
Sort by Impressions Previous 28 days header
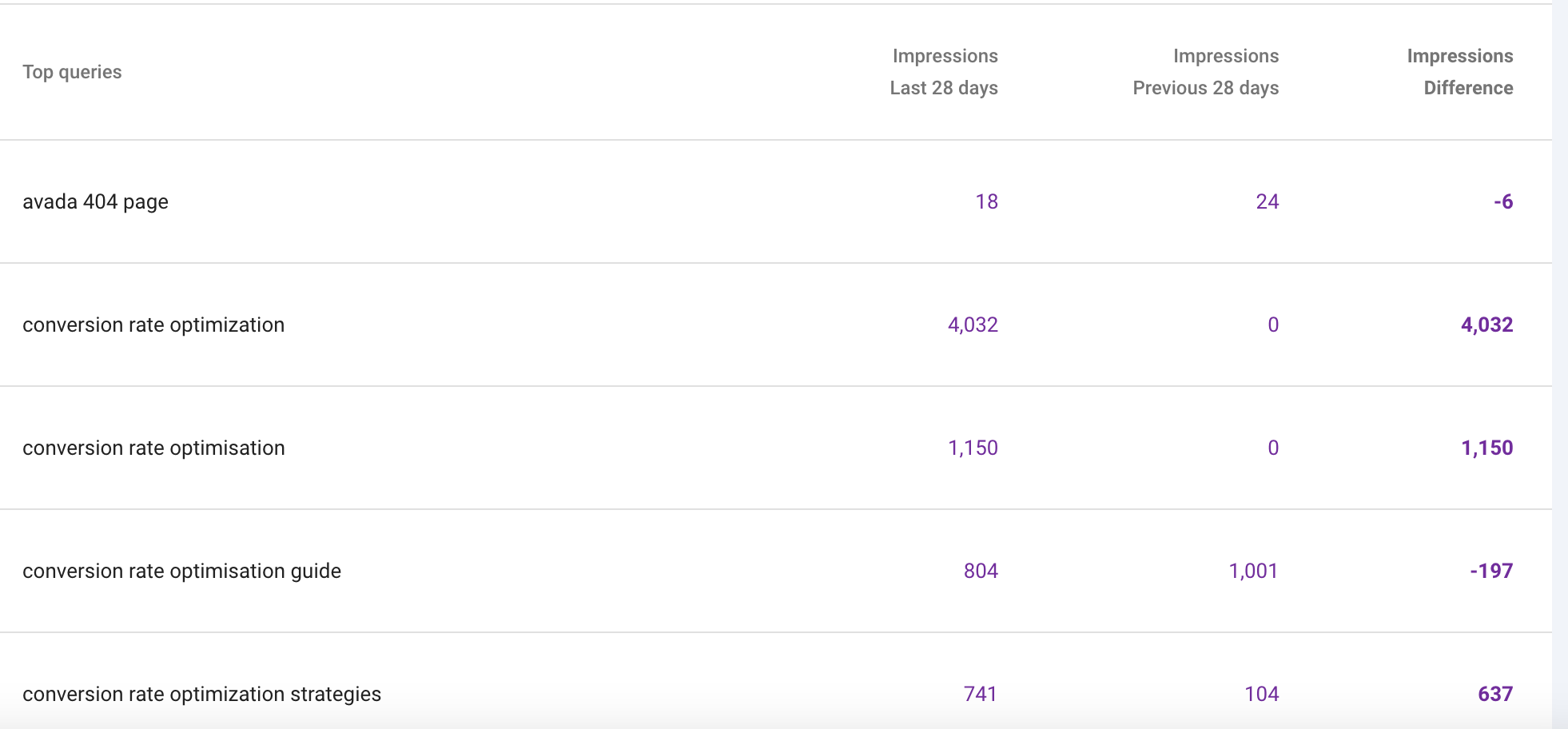(x=1205, y=72)
